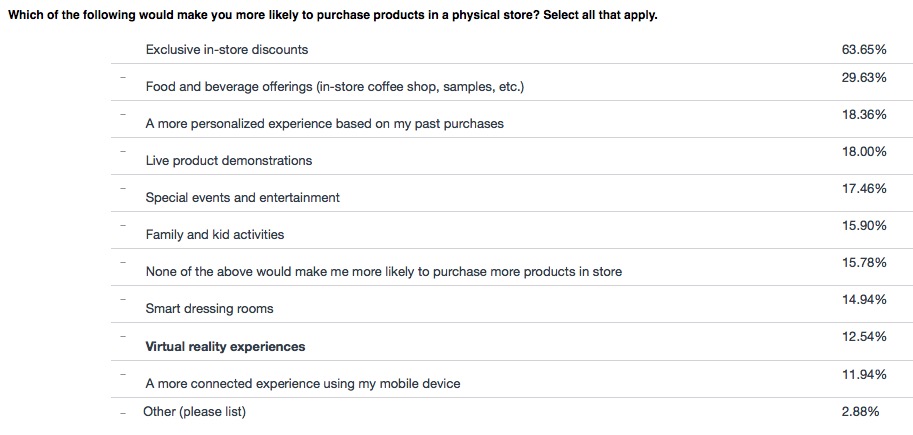
Task: Click the 2.88% percentage value
Action: 860,412
